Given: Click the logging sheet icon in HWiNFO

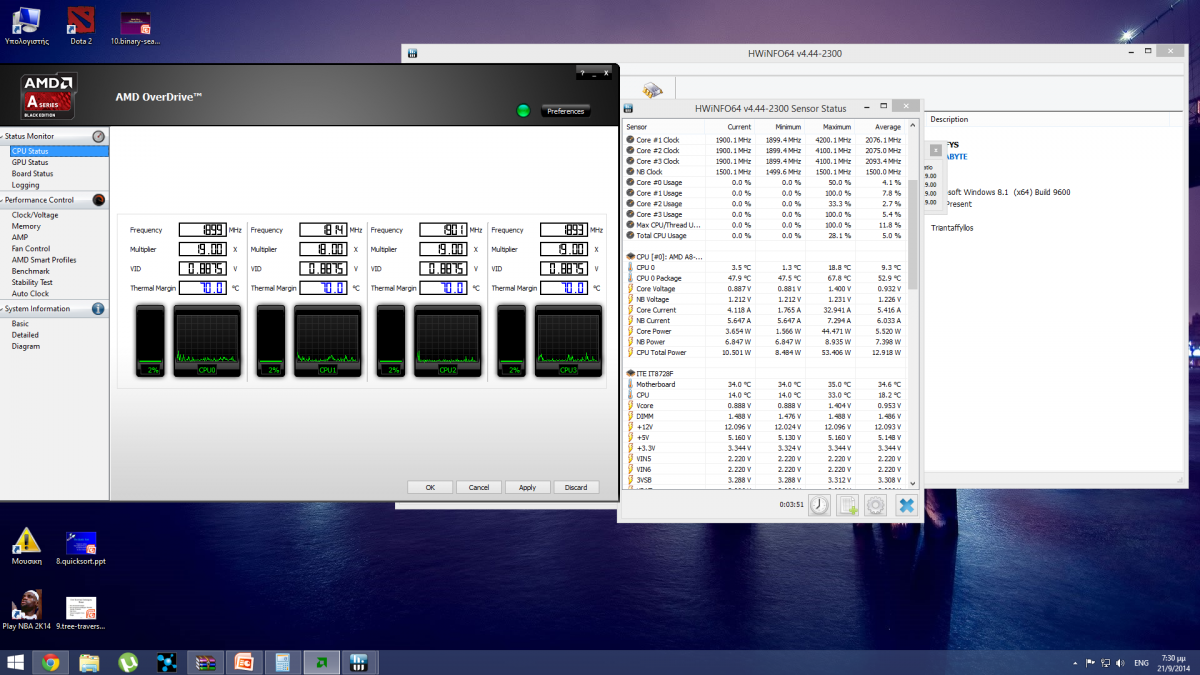Looking at the screenshot, I should pos(847,505).
